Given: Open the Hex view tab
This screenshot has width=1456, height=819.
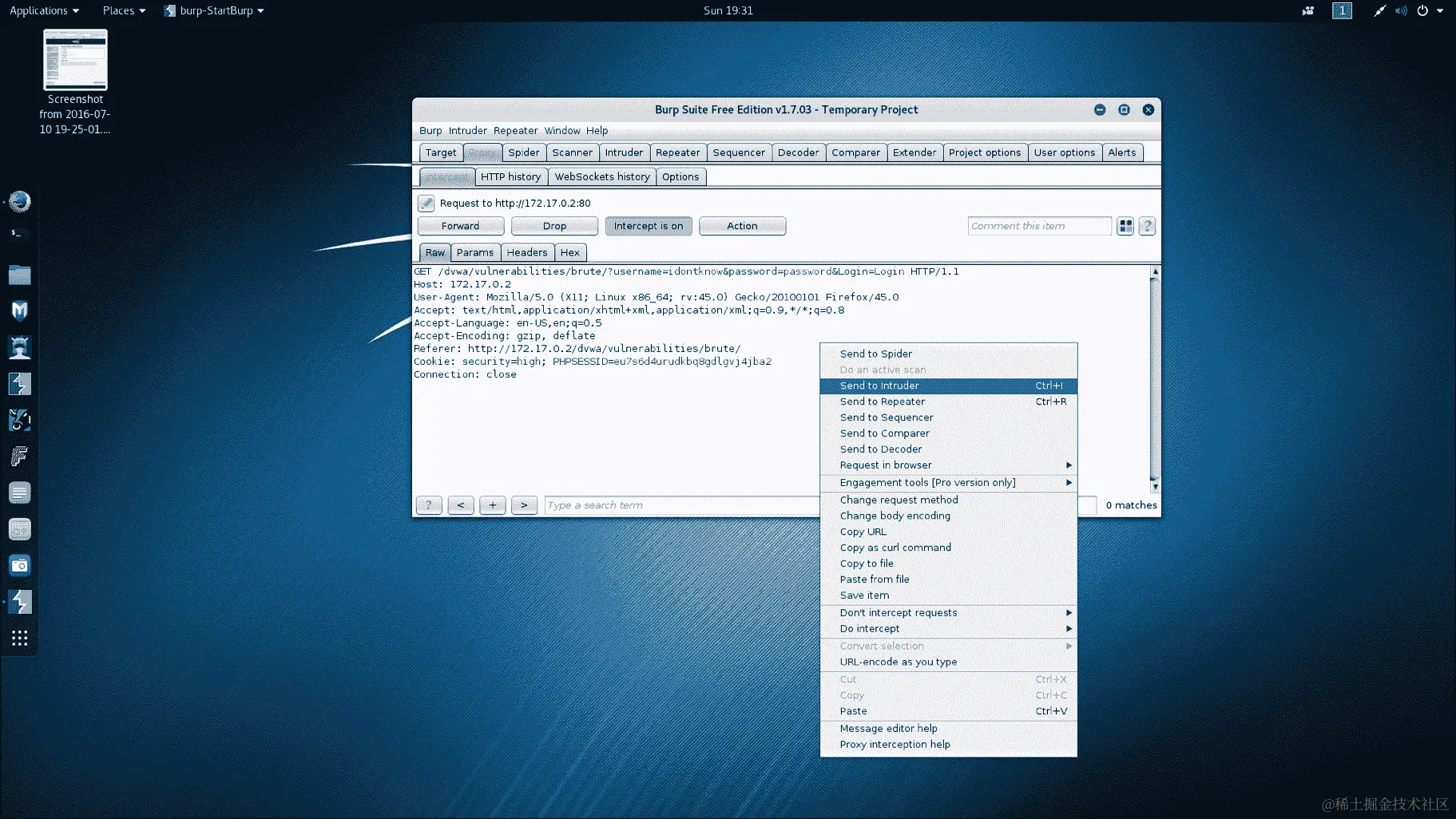Looking at the screenshot, I should coord(570,253).
